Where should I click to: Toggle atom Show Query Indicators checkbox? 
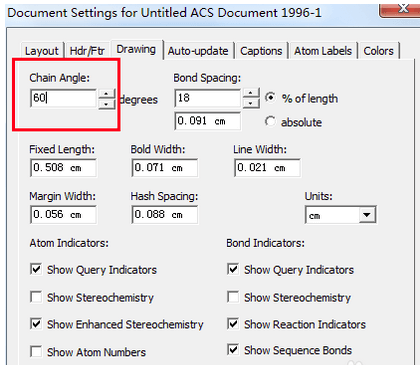point(36,269)
